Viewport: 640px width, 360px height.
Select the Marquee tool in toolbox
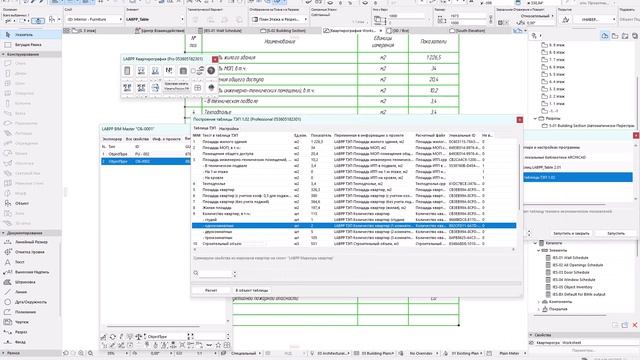click(x=31, y=44)
